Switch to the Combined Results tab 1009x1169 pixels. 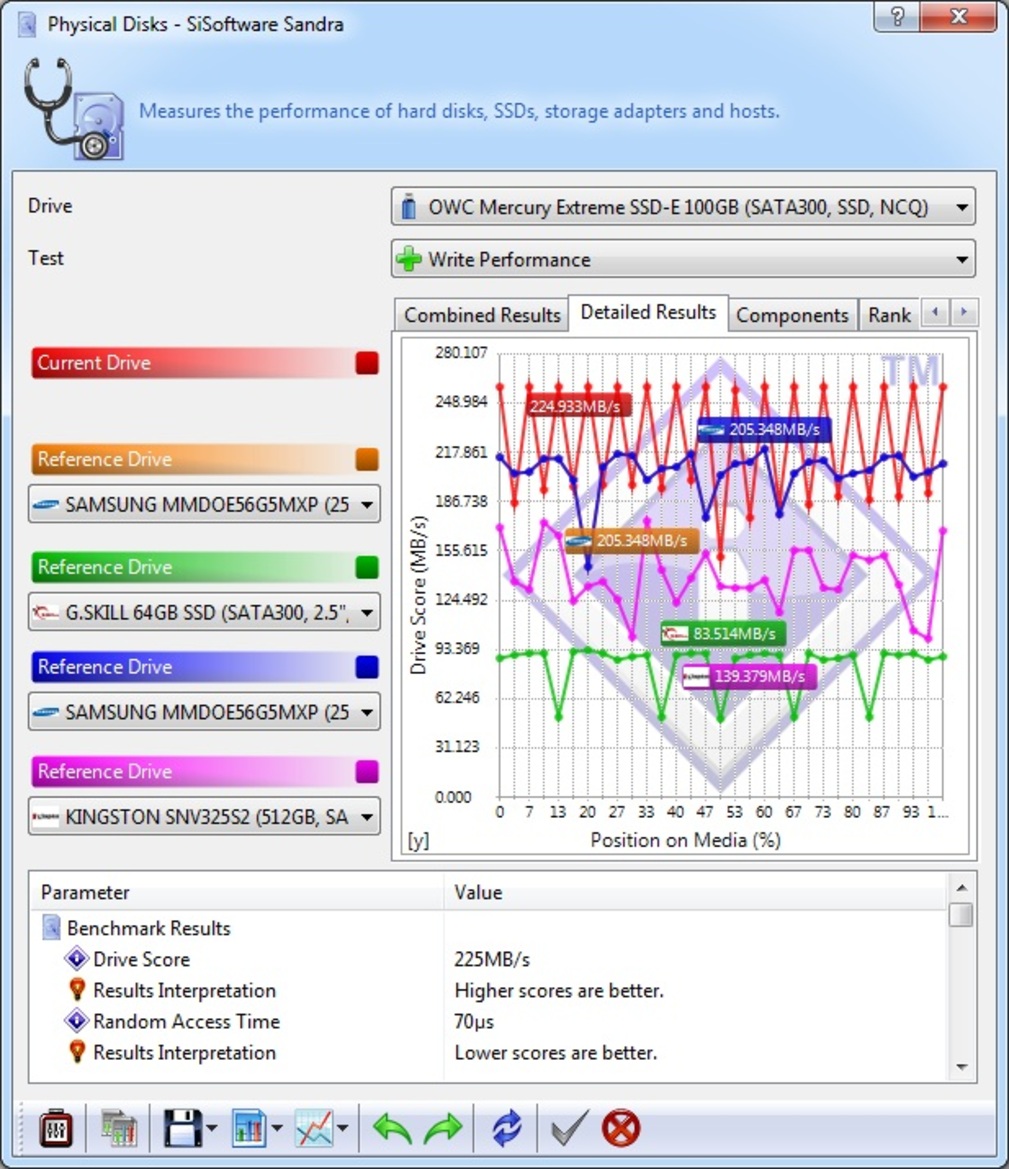coord(482,315)
